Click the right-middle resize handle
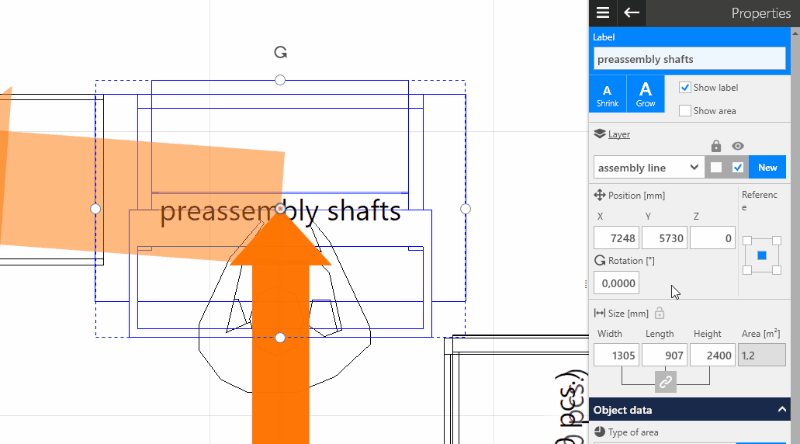 pos(465,209)
